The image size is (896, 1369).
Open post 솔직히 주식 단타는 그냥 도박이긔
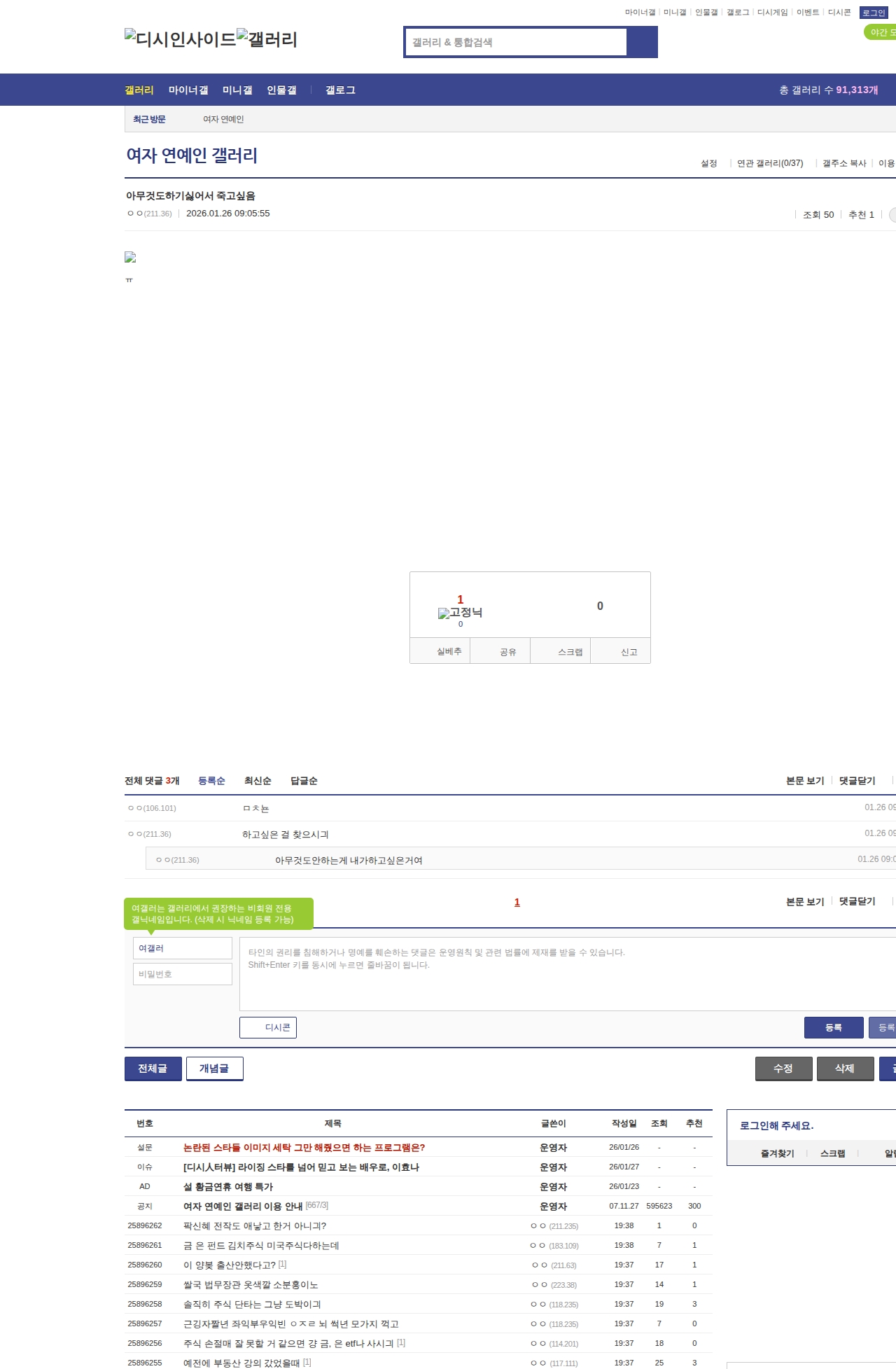click(x=252, y=1305)
